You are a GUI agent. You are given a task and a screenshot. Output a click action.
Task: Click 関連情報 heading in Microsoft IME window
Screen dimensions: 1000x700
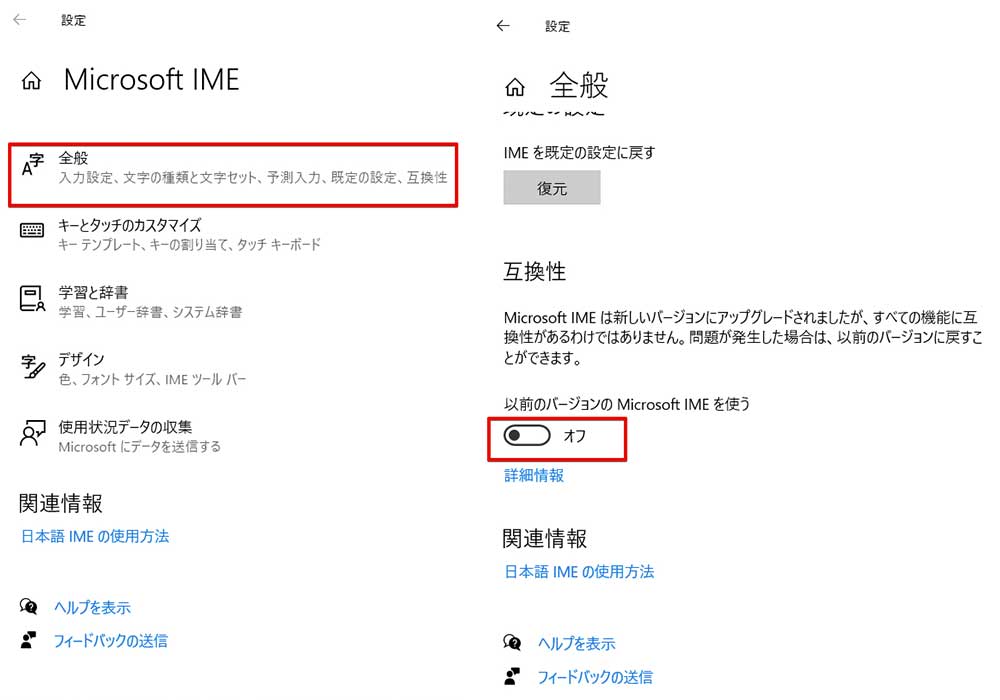click(x=61, y=503)
